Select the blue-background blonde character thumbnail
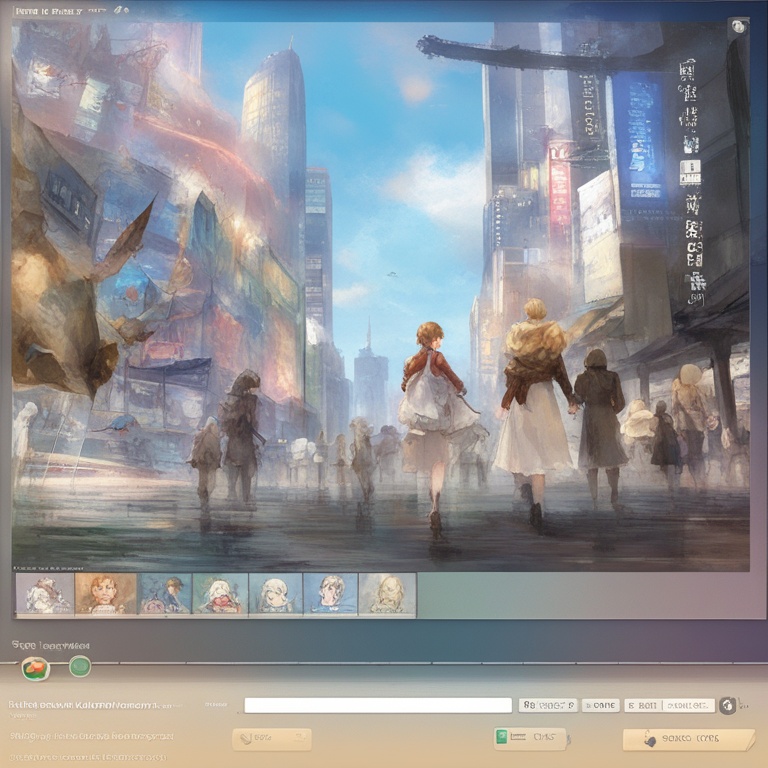 (x=330, y=594)
